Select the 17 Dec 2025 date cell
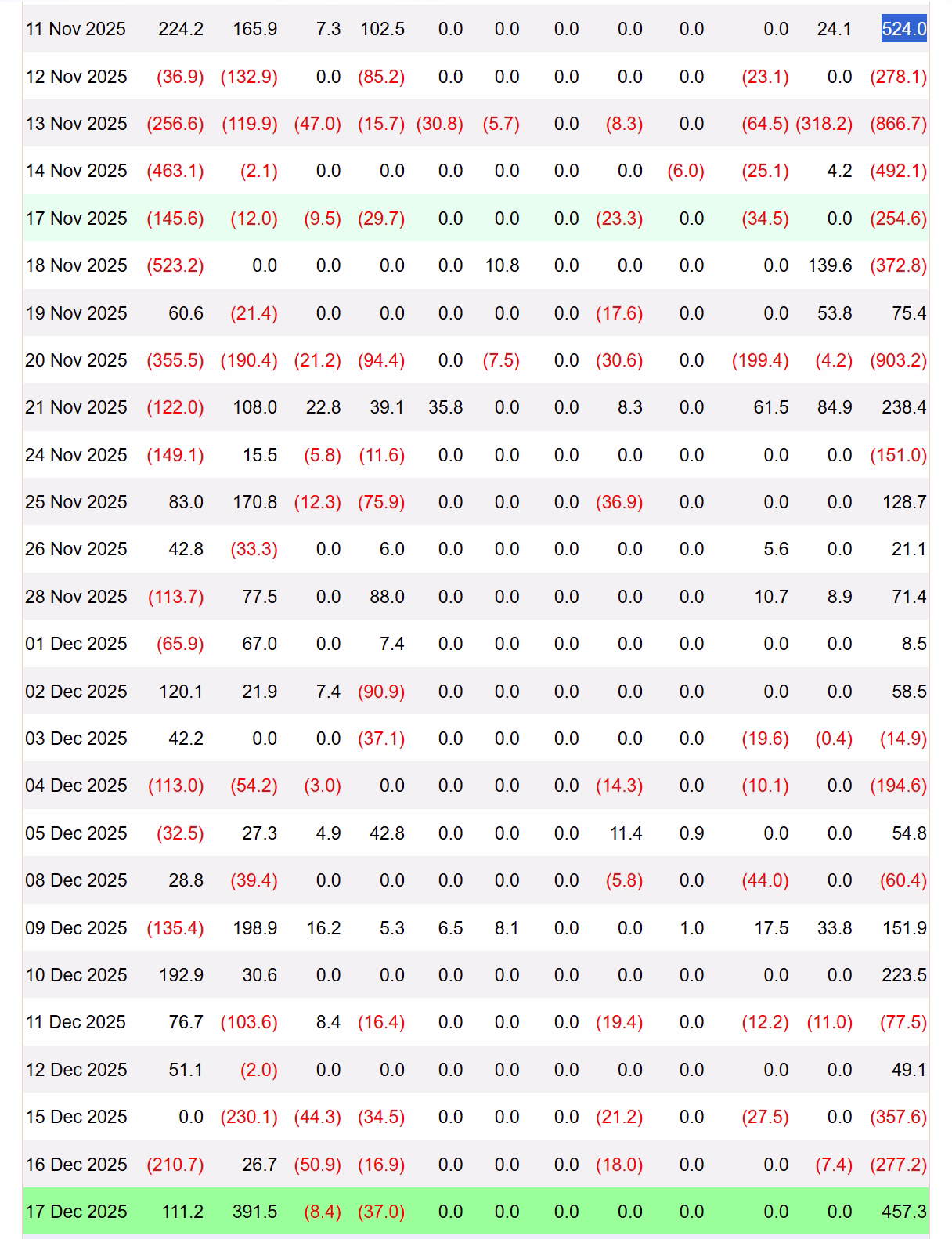Screen dimensions: 952x1239 point(76,1212)
